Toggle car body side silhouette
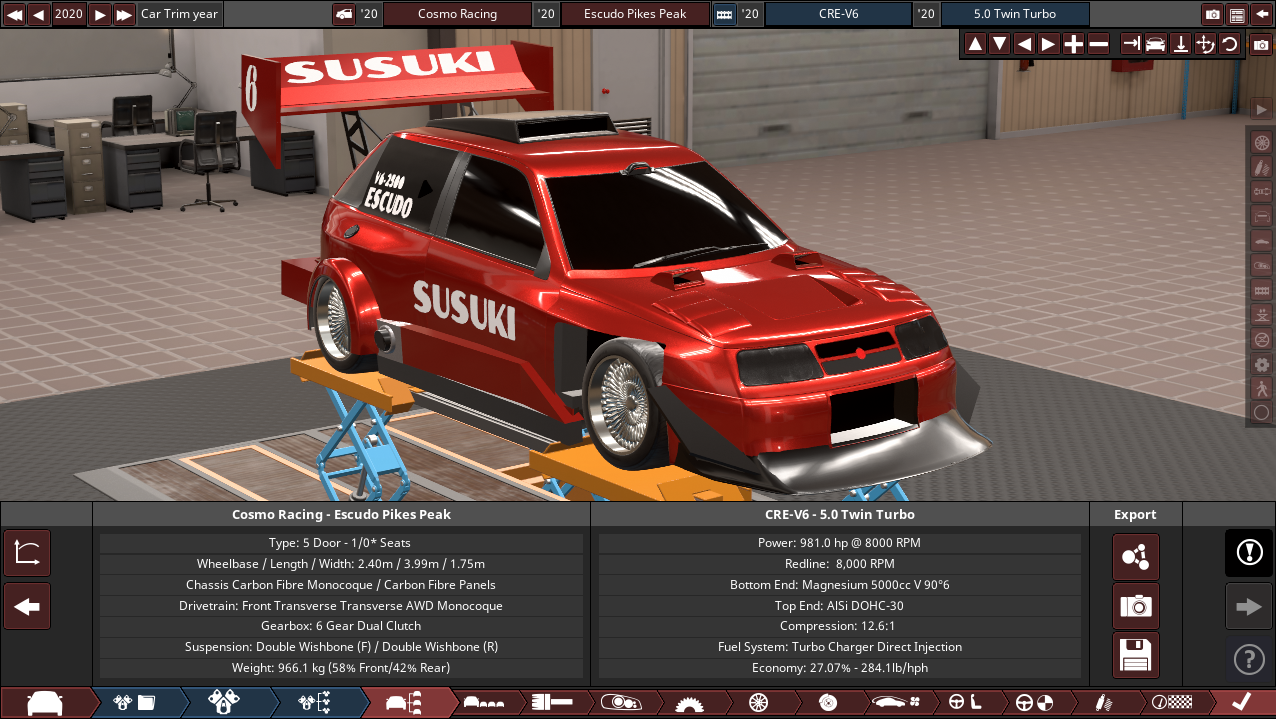 point(1261,240)
